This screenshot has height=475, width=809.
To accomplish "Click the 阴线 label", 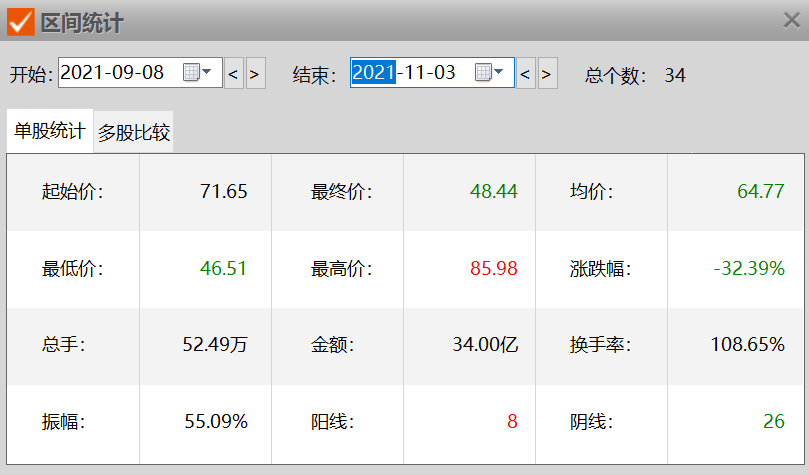I will click(x=591, y=421).
